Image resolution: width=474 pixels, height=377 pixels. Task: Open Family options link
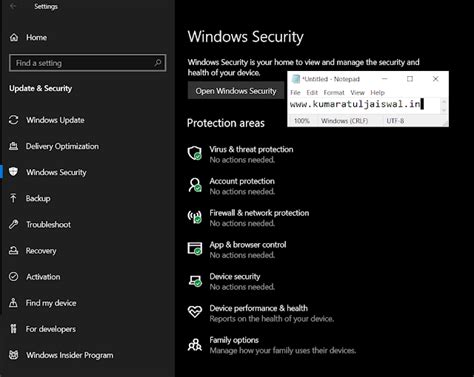[x=234, y=340]
